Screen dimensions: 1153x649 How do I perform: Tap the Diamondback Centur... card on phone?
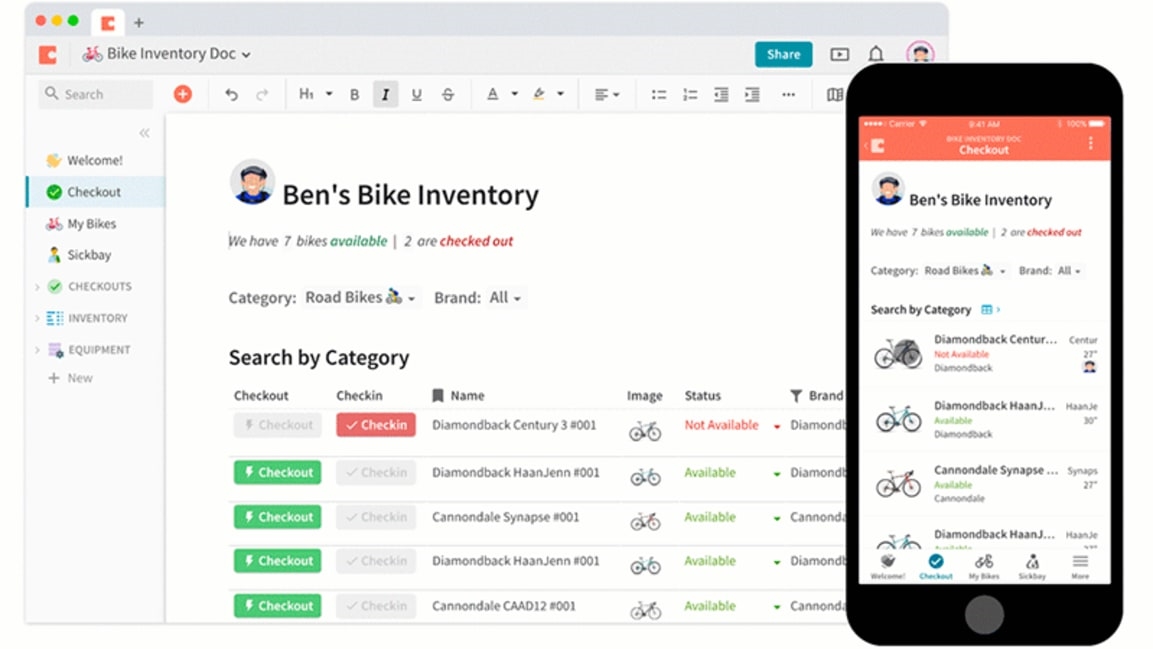pyautogui.click(x=985, y=354)
